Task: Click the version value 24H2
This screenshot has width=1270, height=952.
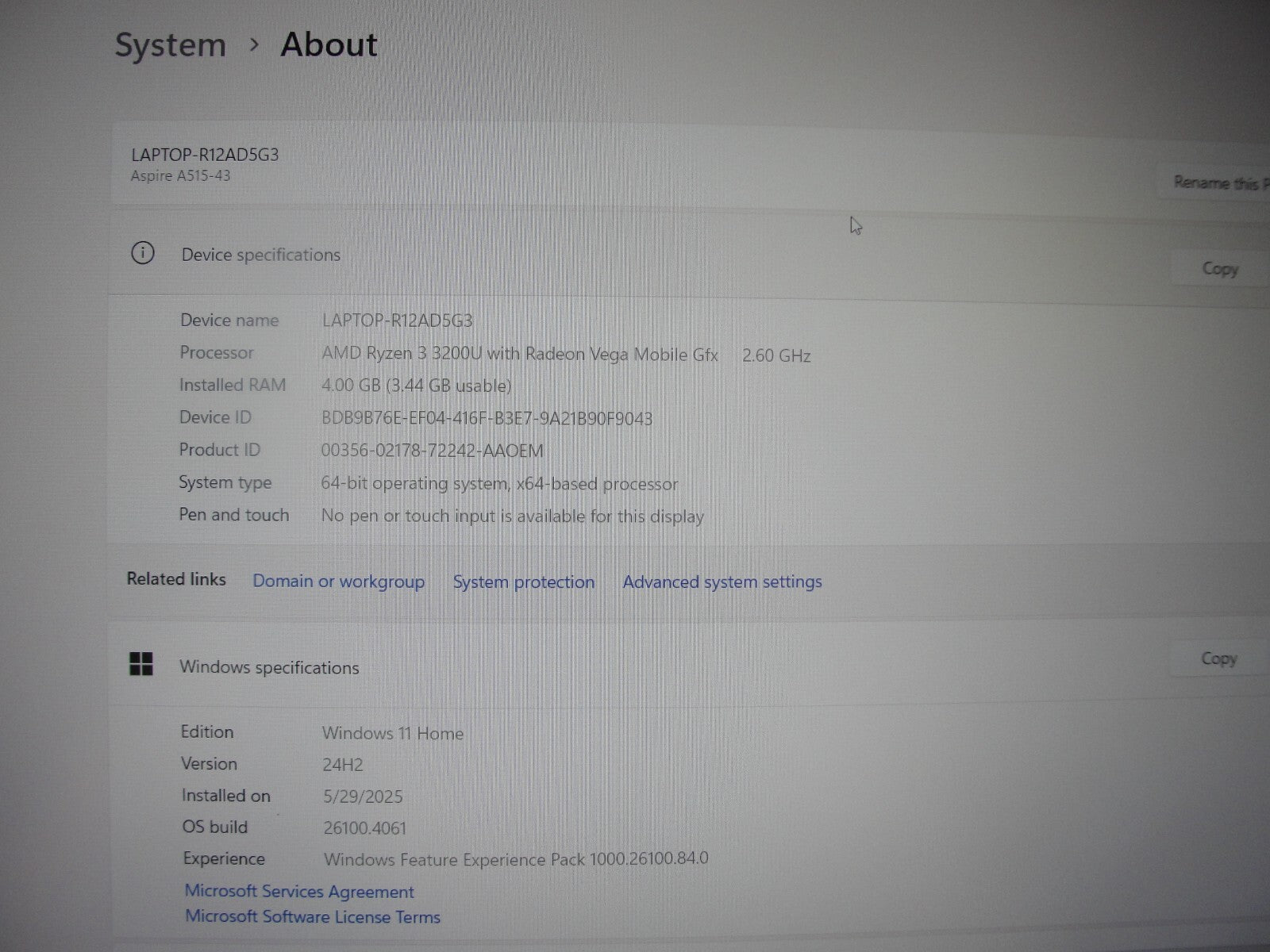Action: pos(343,765)
